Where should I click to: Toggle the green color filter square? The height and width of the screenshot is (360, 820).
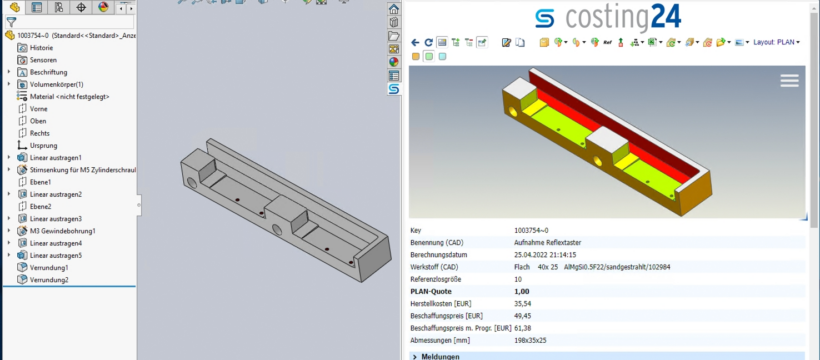tap(429, 57)
